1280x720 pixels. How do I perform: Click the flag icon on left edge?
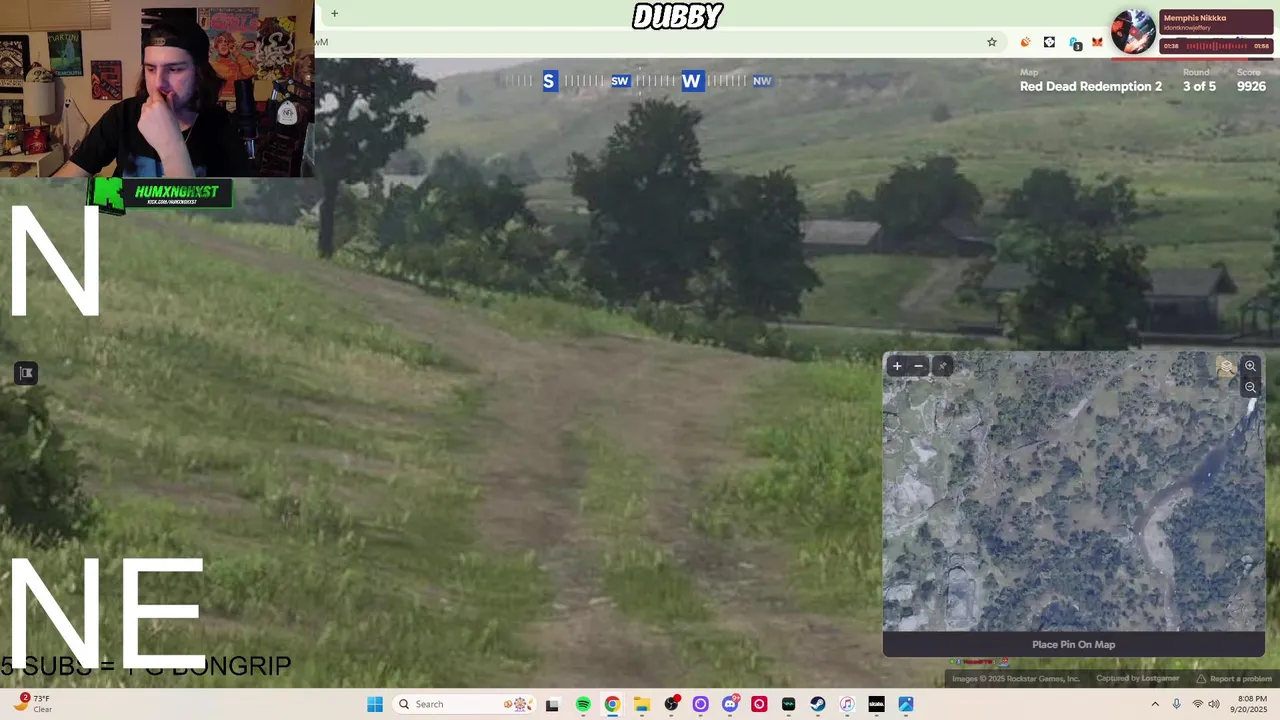[26, 373]
